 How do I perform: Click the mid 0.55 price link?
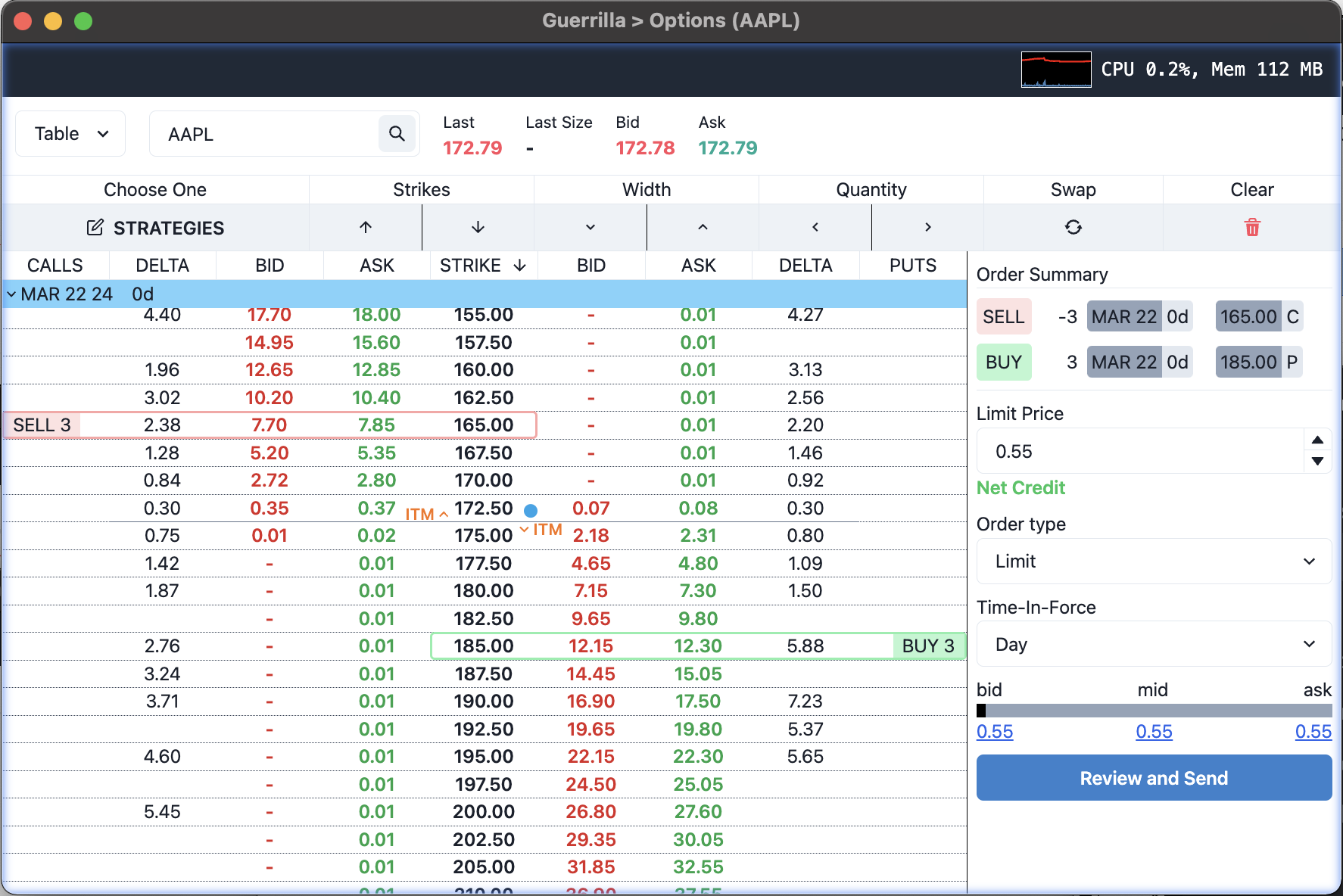[x=1154, y=732]
